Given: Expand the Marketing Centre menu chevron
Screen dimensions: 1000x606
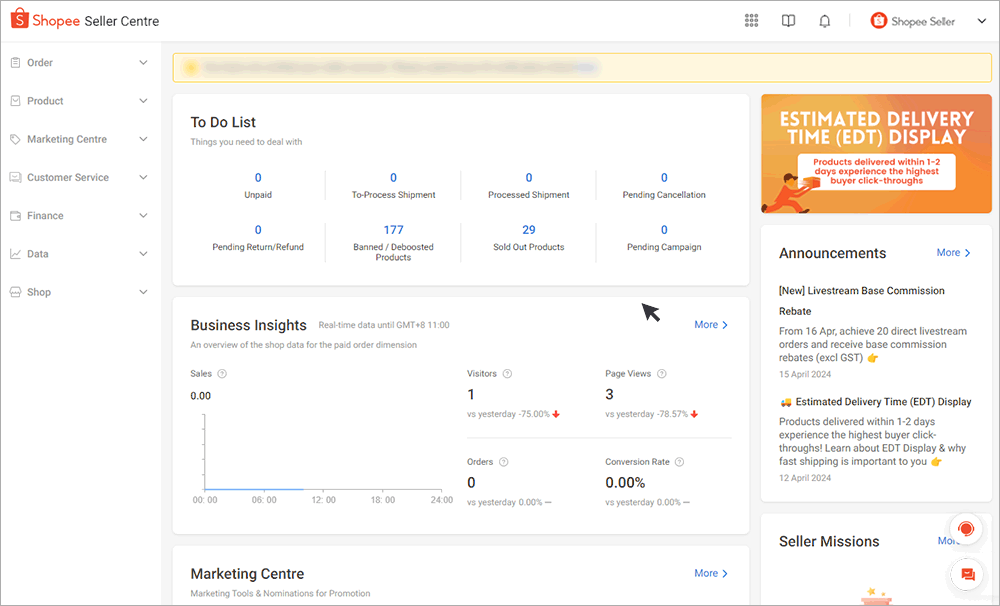Looking at the screenshot, I should point(143,139).
